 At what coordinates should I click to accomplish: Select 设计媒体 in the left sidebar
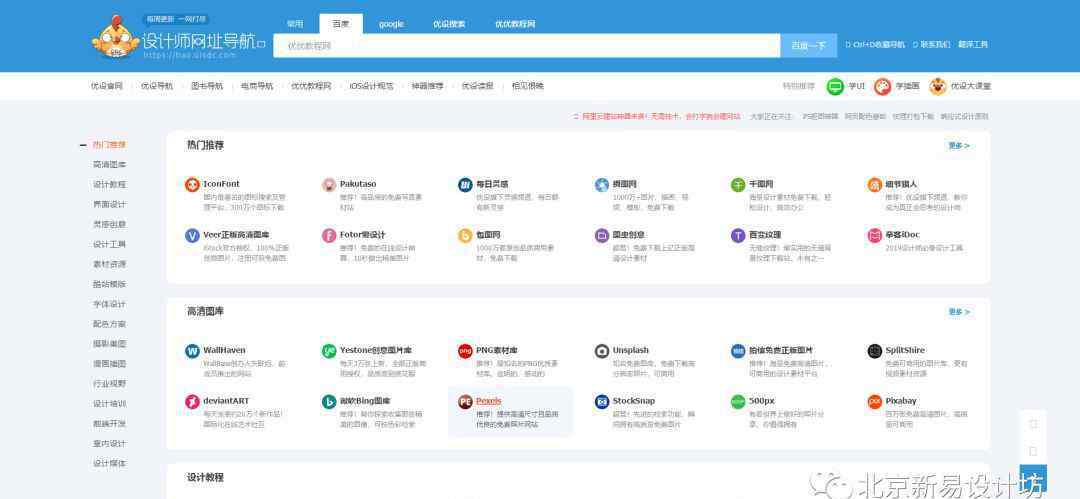pyautogui.click(x=110, y=464)
